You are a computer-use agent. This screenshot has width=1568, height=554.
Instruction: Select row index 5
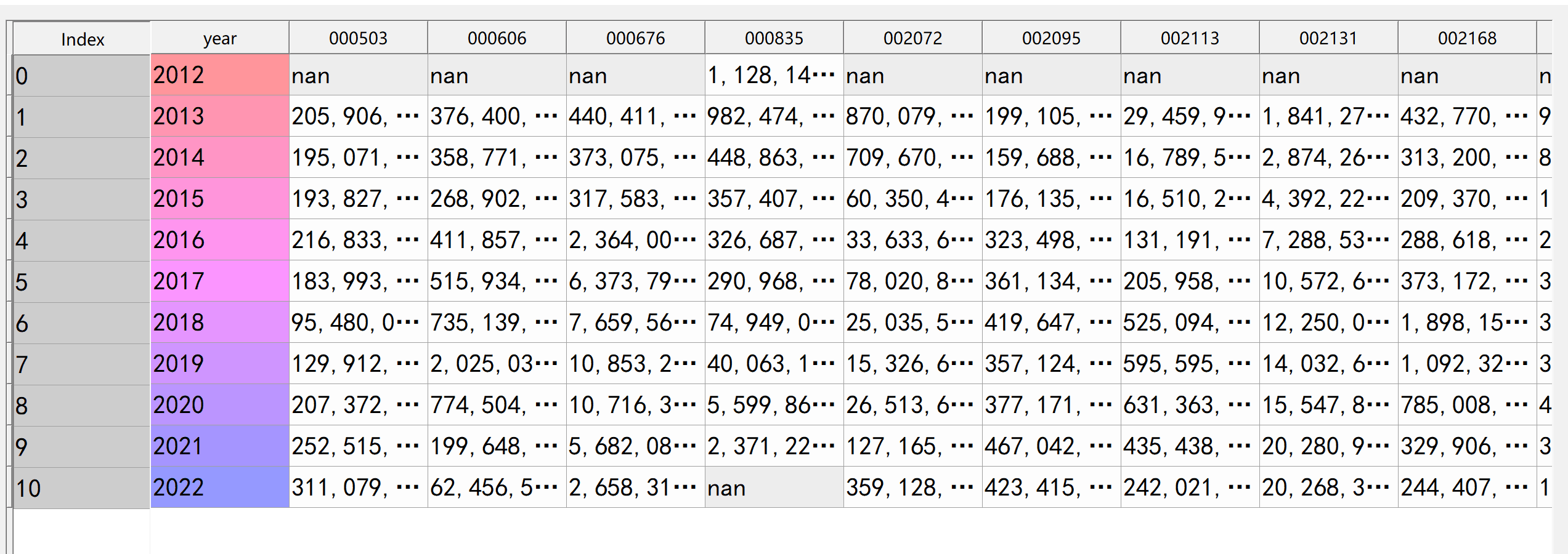tap(82, 281)
